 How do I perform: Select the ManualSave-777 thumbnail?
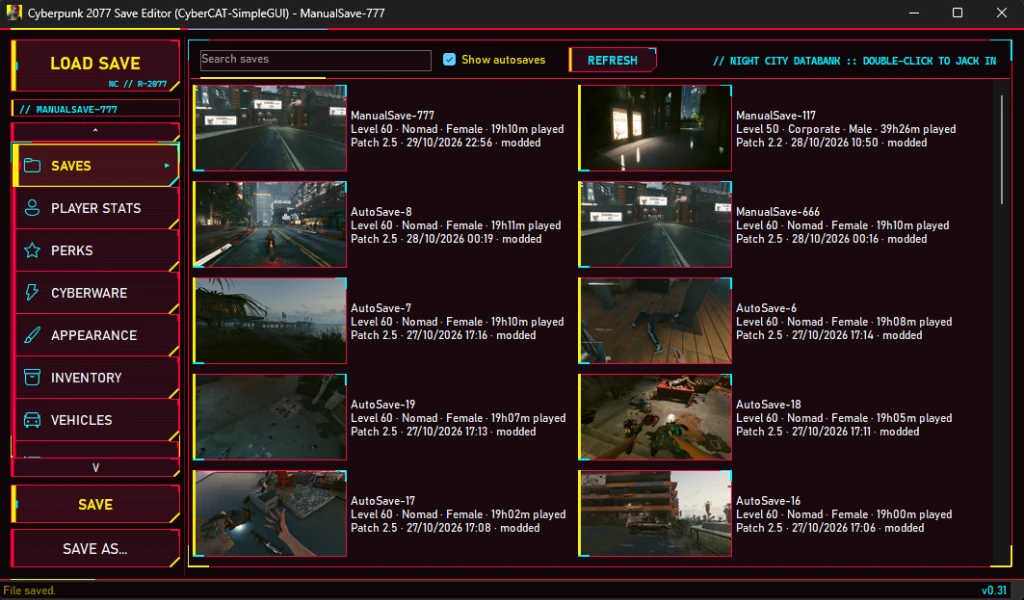coord(270,128)
